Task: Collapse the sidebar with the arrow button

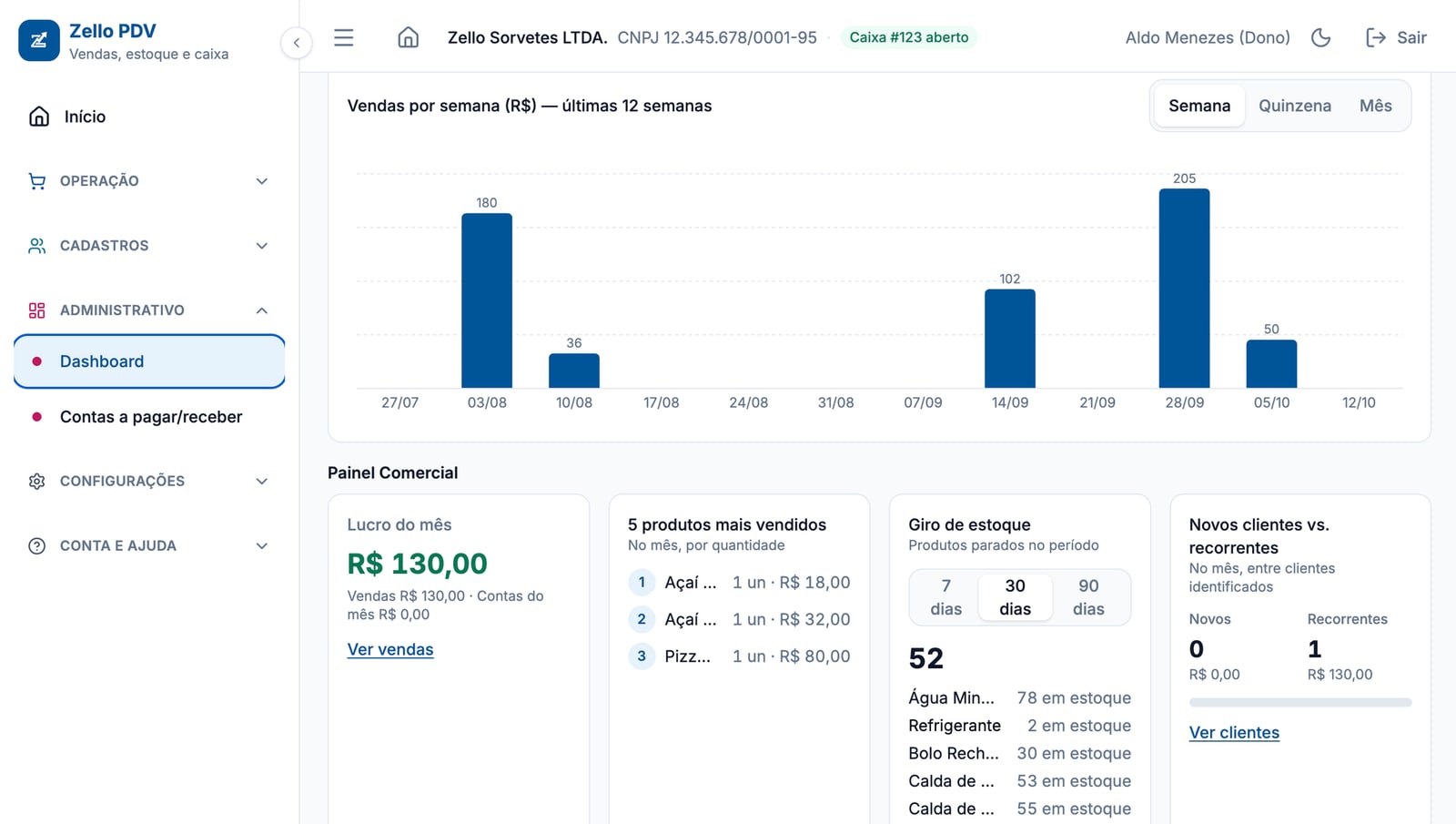Action: (x=297, y=43)
